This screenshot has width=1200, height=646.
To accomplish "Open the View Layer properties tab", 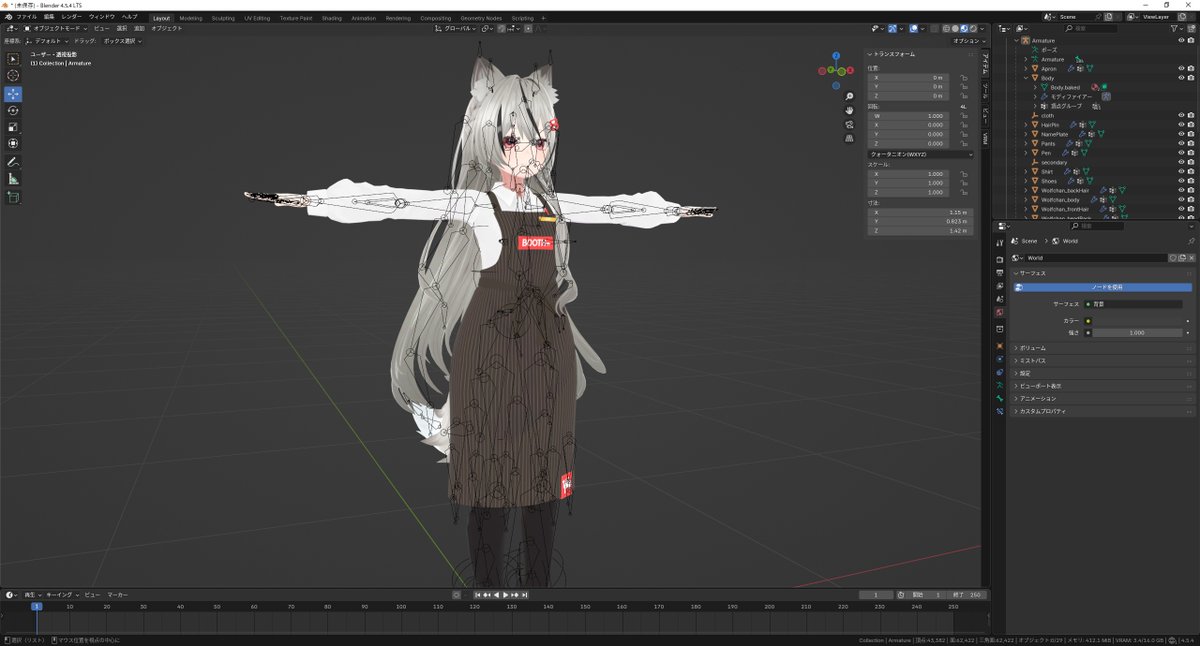I will (1000, 285).
